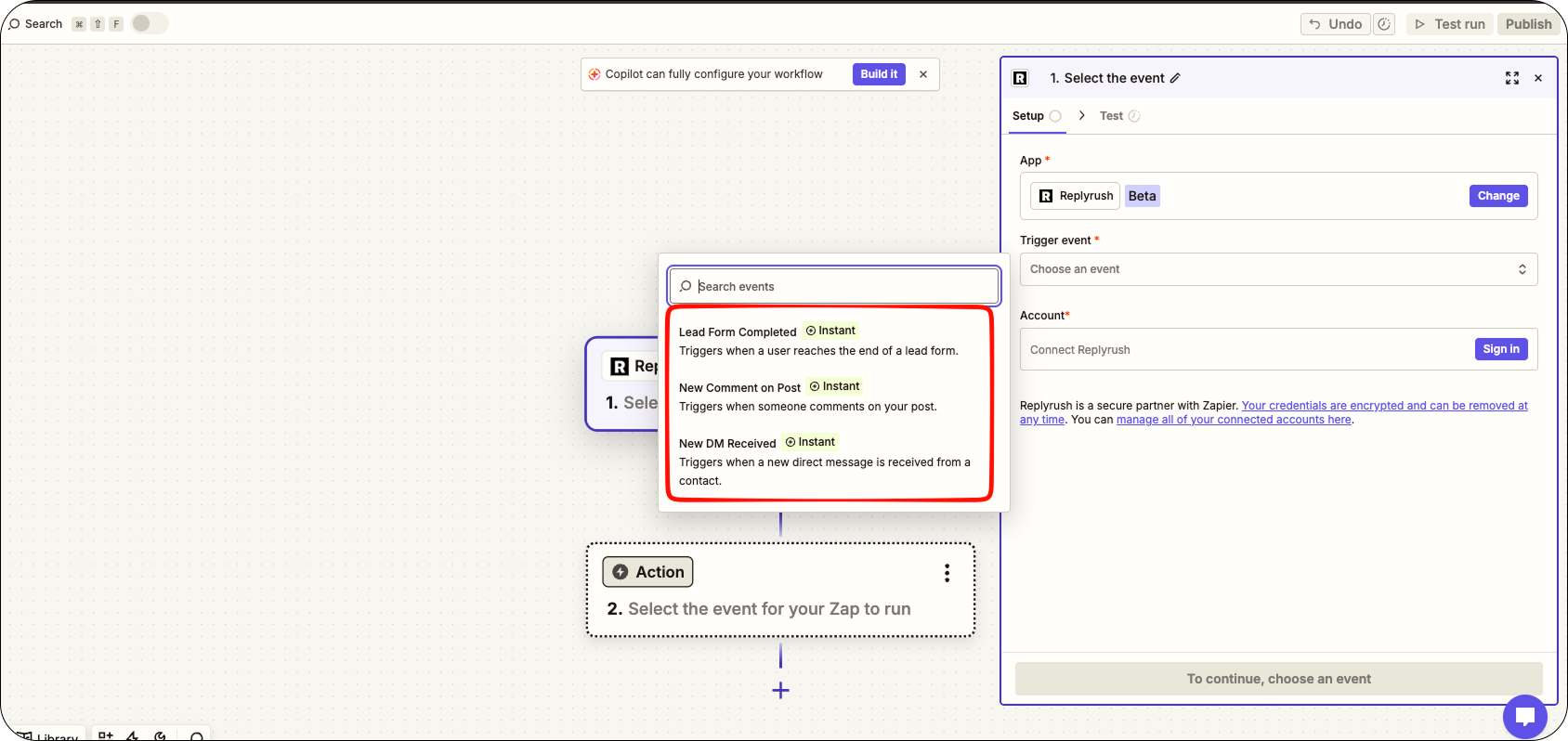The image size is (1568, 741).
Task: Open the chat support bubble
Action: (1525, 717)
